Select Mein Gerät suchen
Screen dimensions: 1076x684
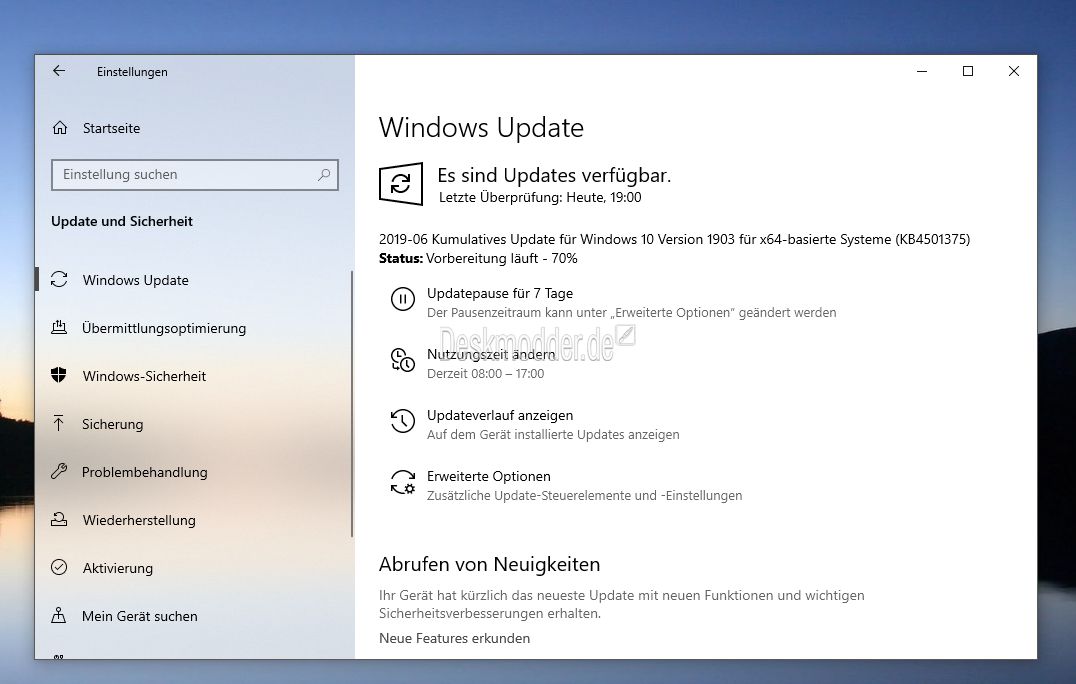click(140, 616)
